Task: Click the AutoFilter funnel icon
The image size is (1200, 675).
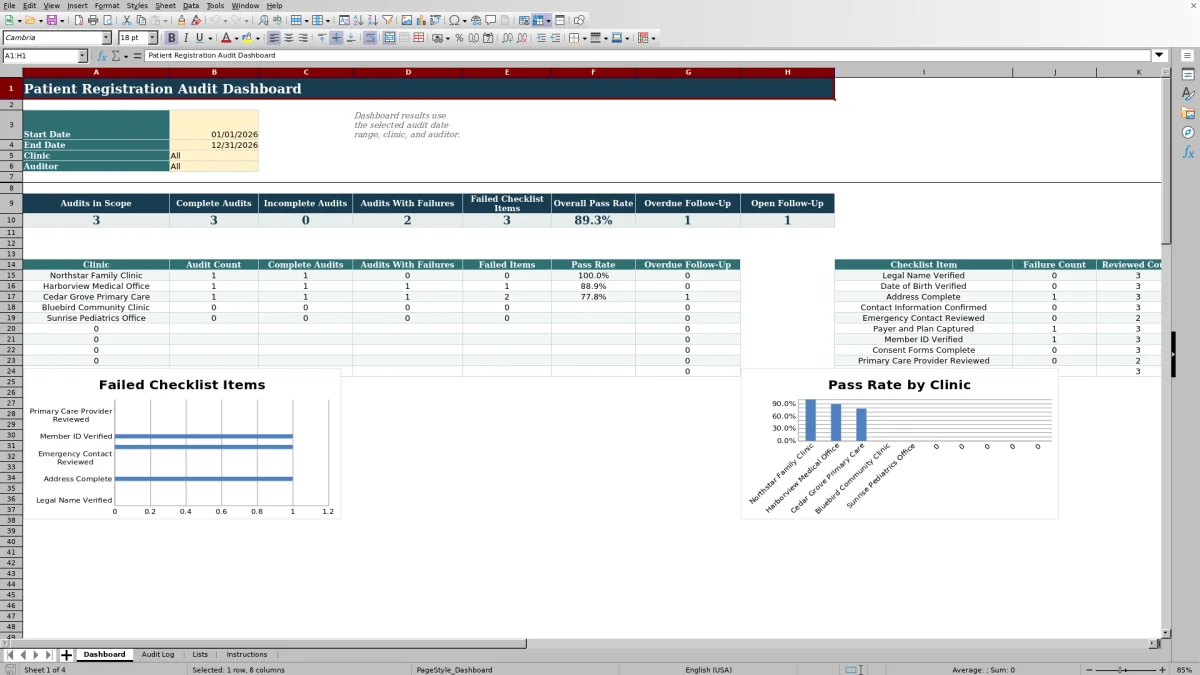Action: [387, 20]
